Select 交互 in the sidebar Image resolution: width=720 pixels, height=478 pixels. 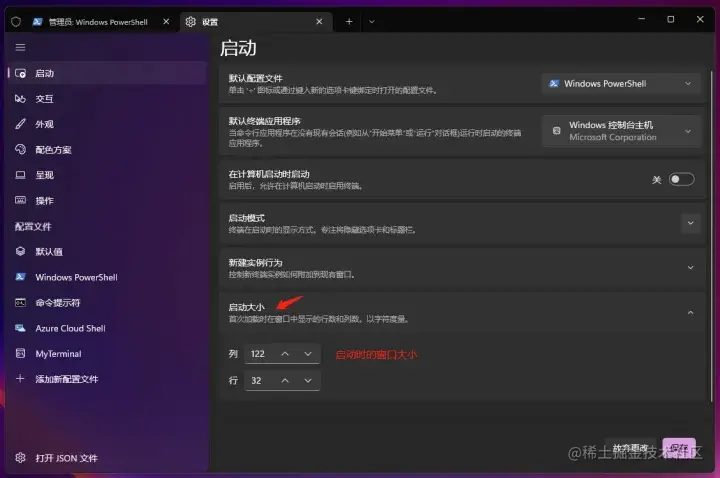point(108,99)
